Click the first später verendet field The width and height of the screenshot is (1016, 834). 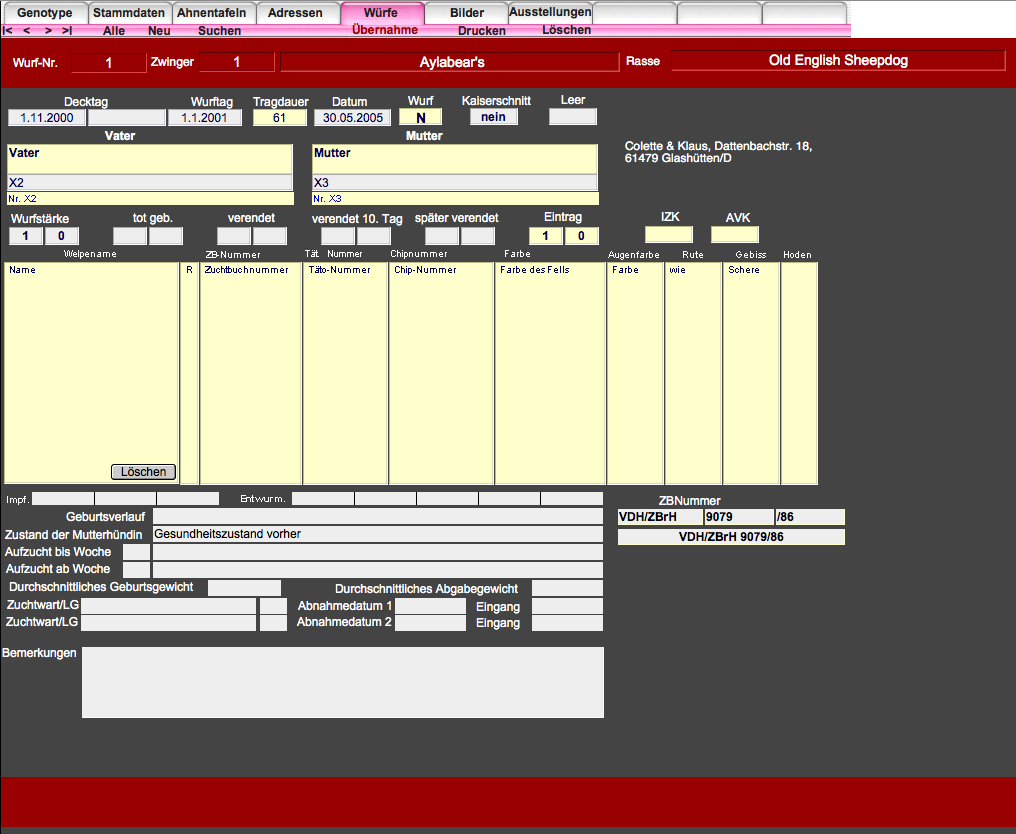point(441,236)
